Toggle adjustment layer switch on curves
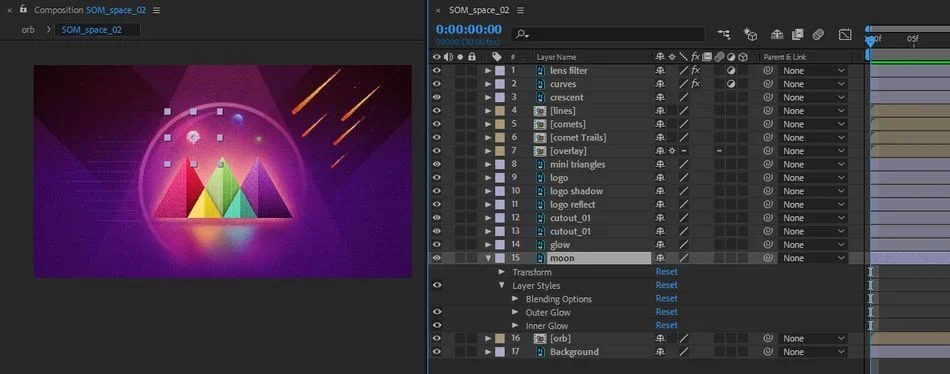 coord(731,84)
